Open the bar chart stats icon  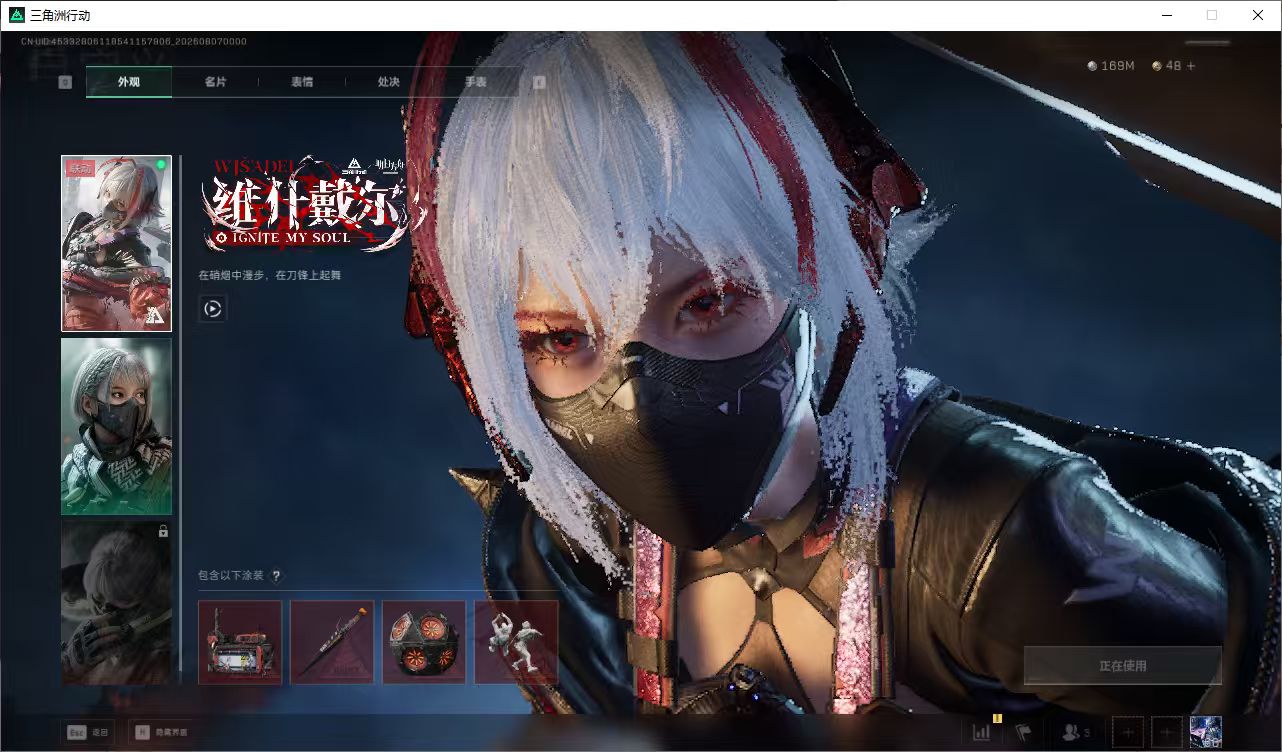click(982, 732)
